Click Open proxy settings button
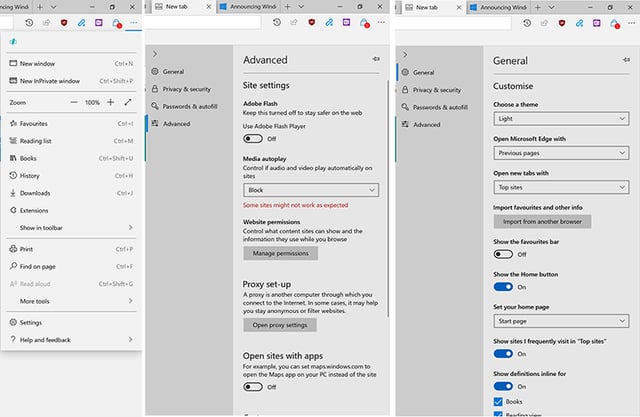Viewport: 640px width, 417px height. 280,325
